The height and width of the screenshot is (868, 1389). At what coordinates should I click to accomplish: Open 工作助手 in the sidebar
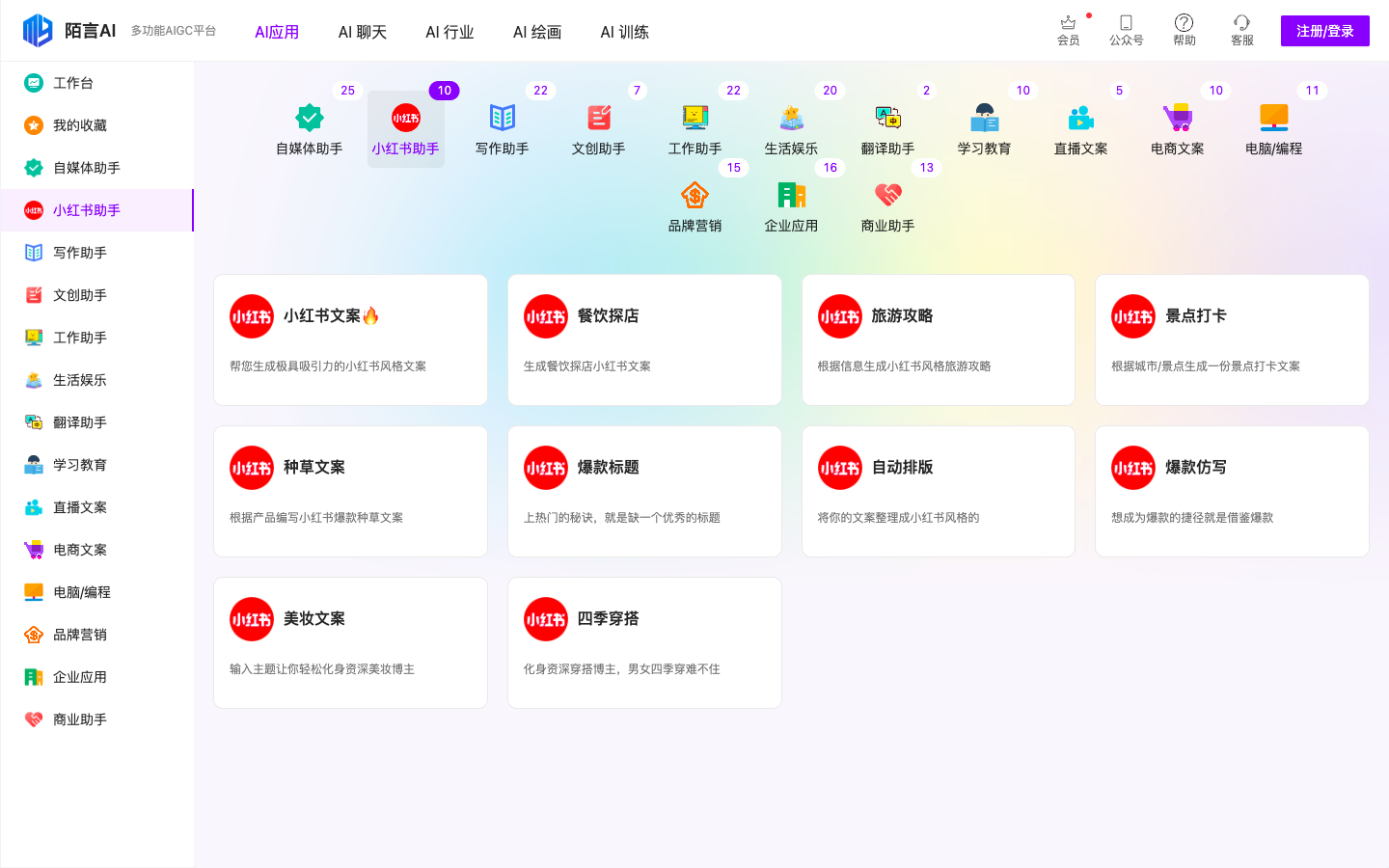pyautogui.click(x=96, y=338)
